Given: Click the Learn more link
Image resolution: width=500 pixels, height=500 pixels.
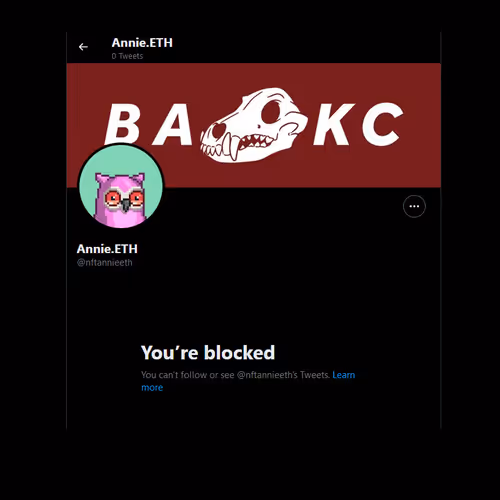Looking at the screenshot, I should click(x=248, y=381).
